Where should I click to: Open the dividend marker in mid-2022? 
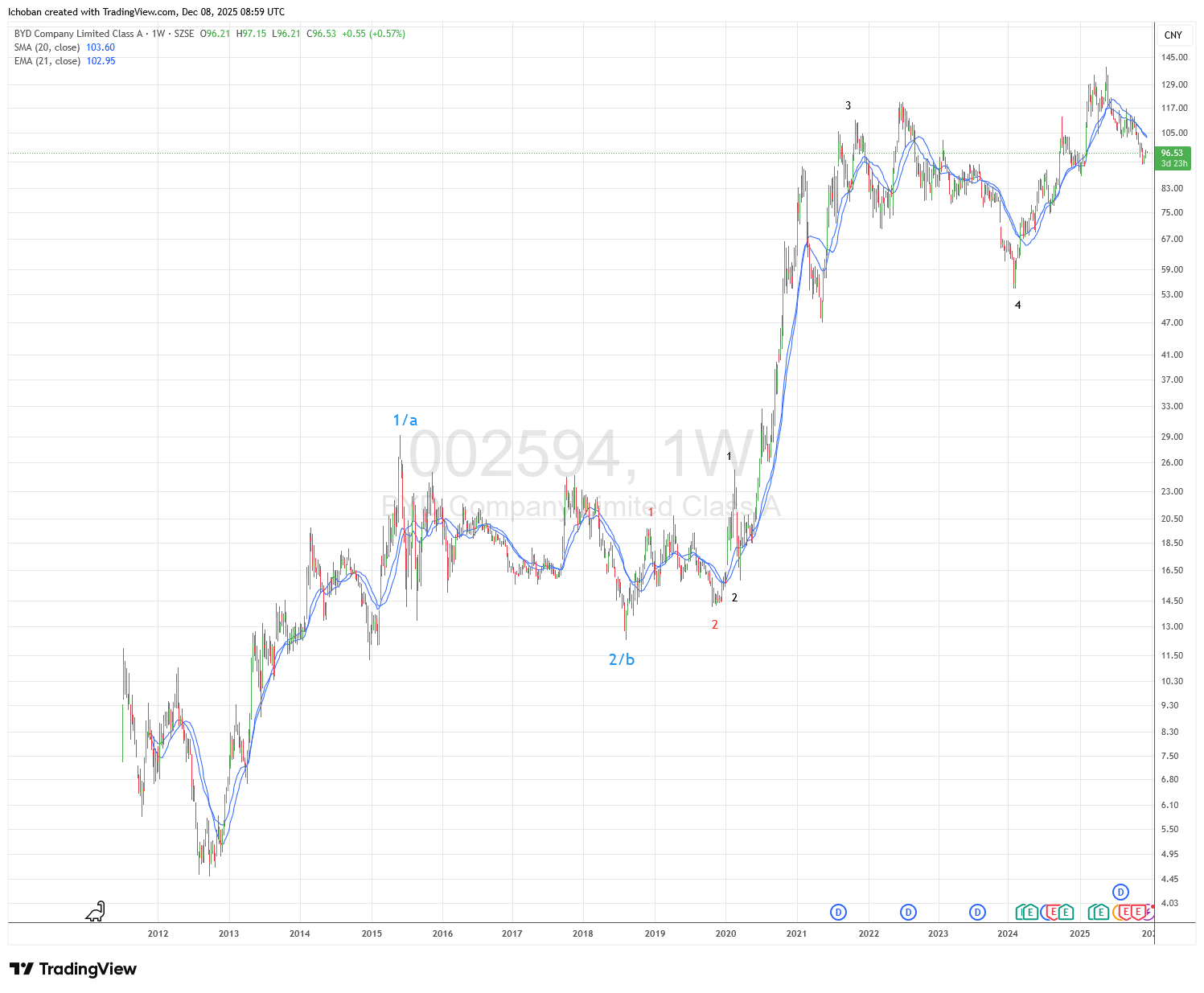pos(908,912)
